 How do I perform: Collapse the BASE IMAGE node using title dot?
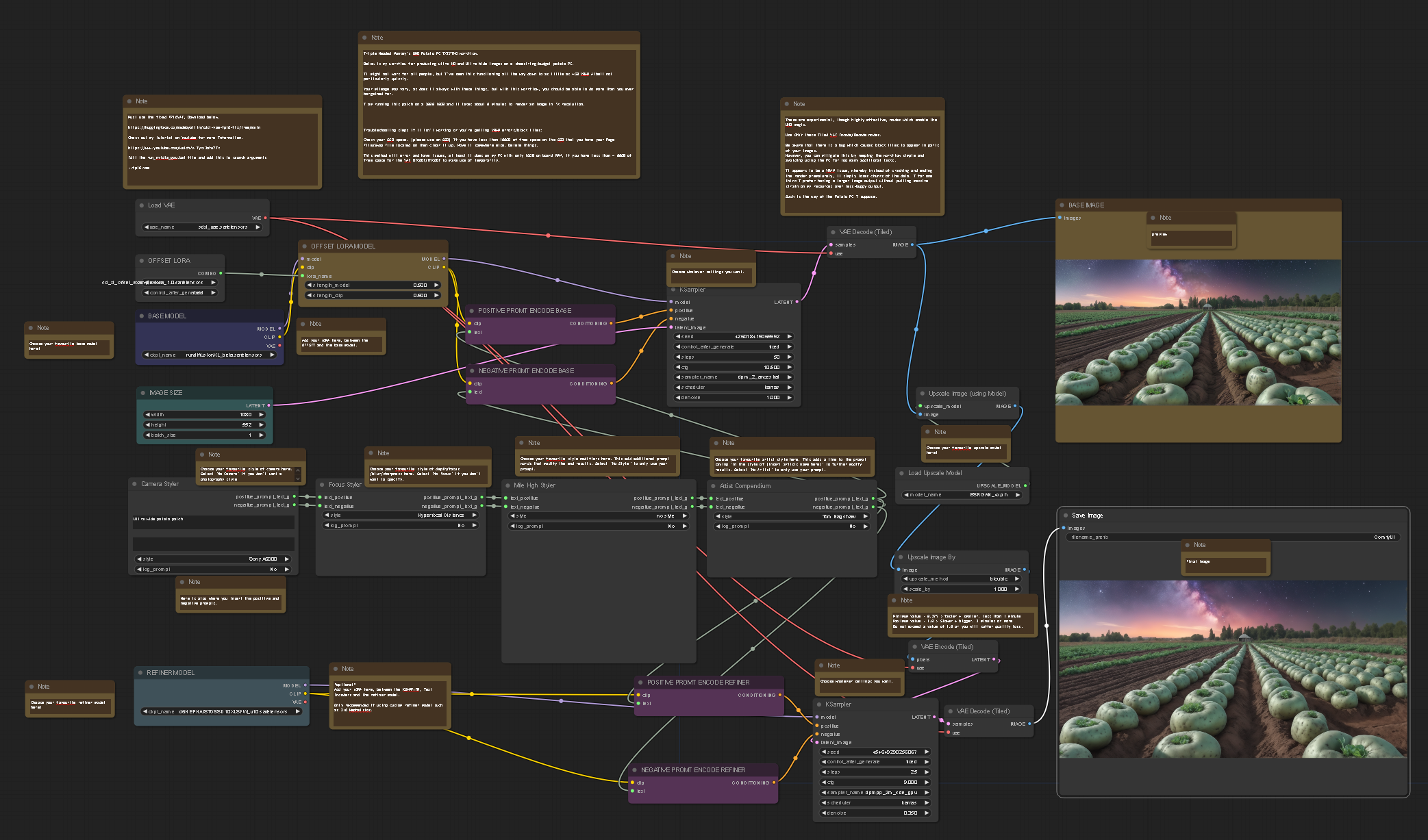coord(1062,205)
